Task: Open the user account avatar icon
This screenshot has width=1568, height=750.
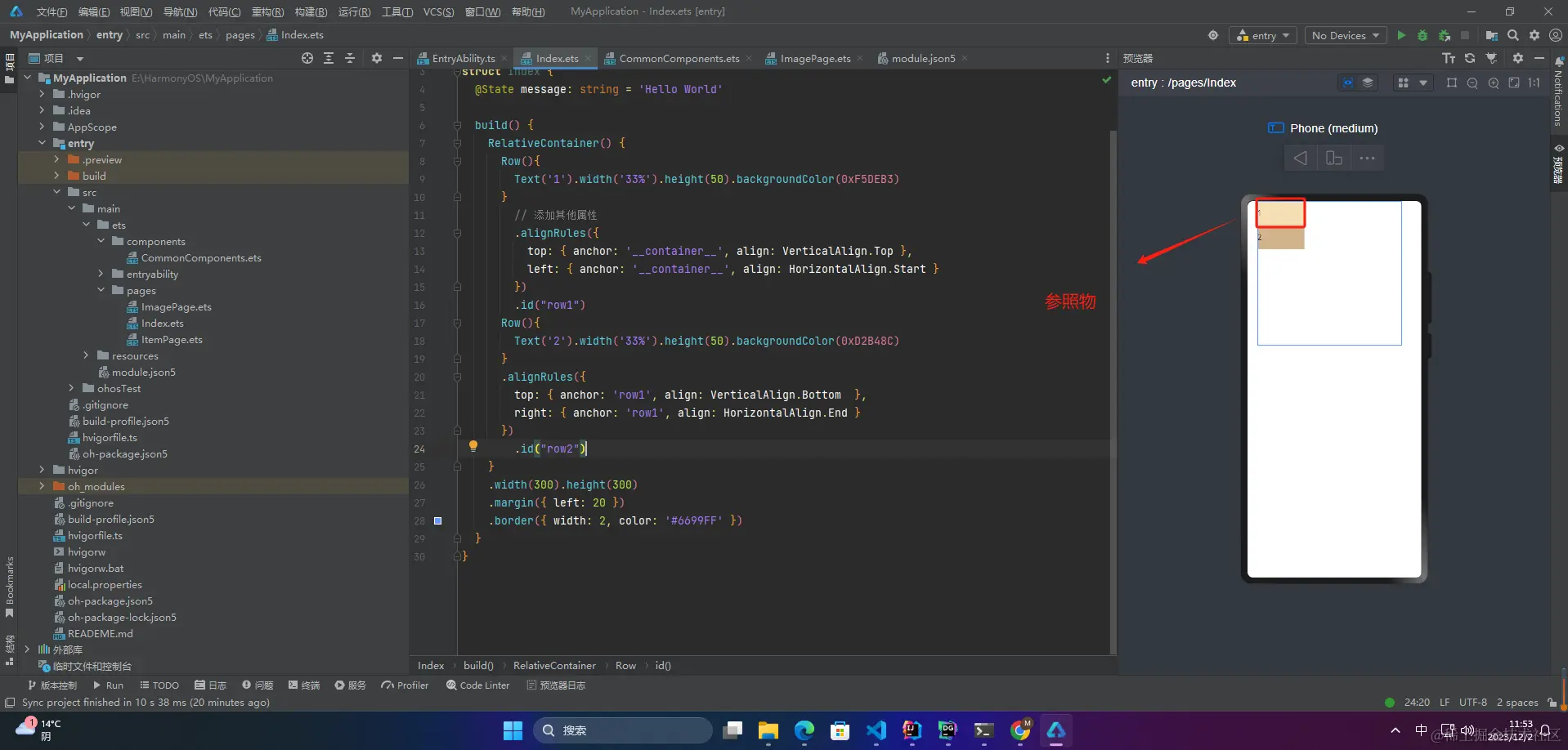Action: click(x=1556, y=35)
